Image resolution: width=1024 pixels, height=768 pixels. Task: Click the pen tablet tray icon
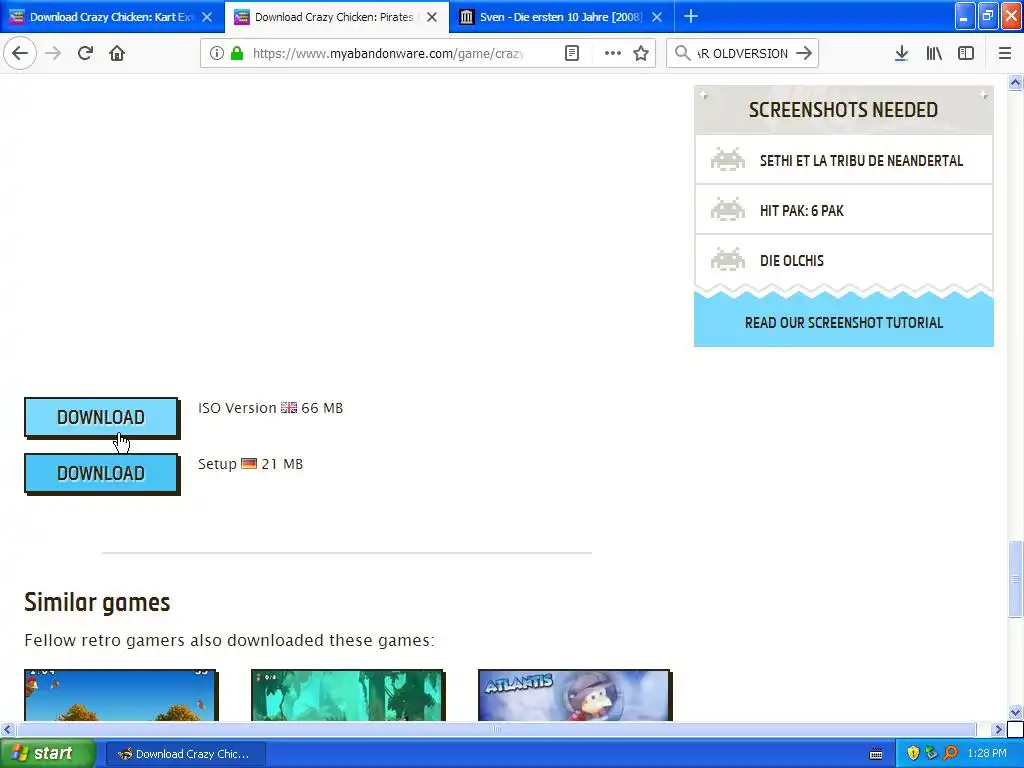931,754
